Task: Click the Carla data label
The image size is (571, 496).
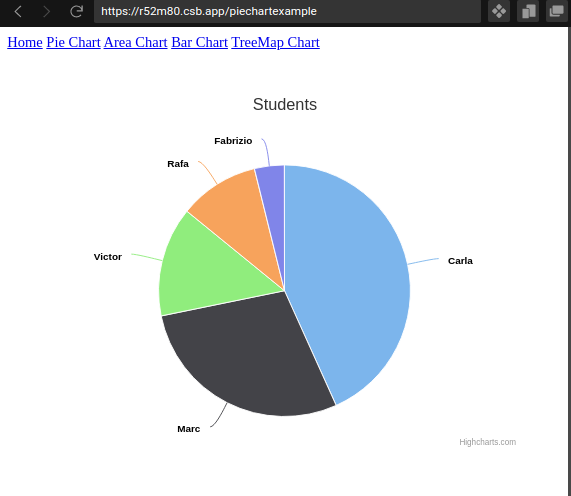Action: 460,261
